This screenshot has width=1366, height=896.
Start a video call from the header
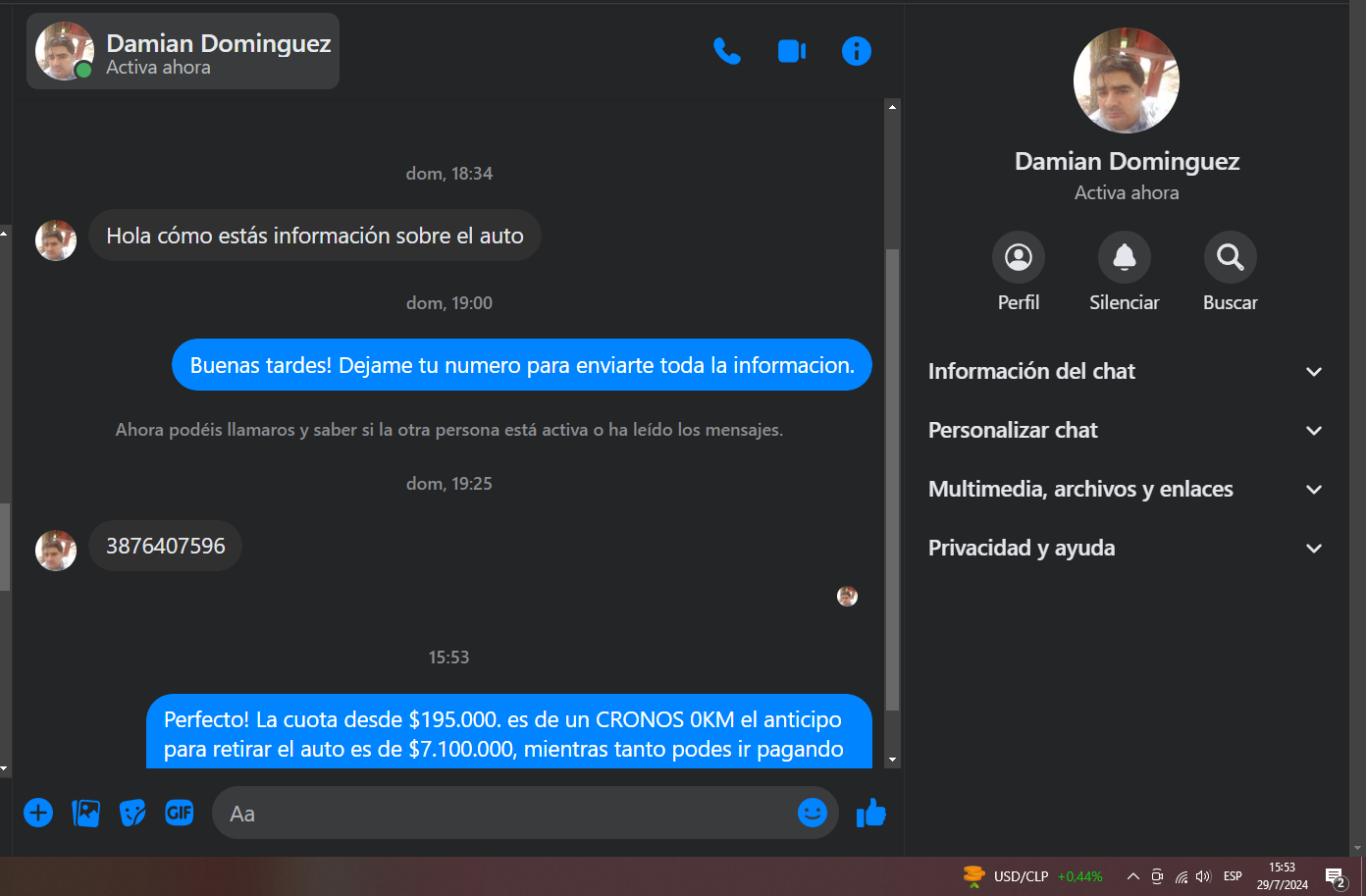(792, 51)
